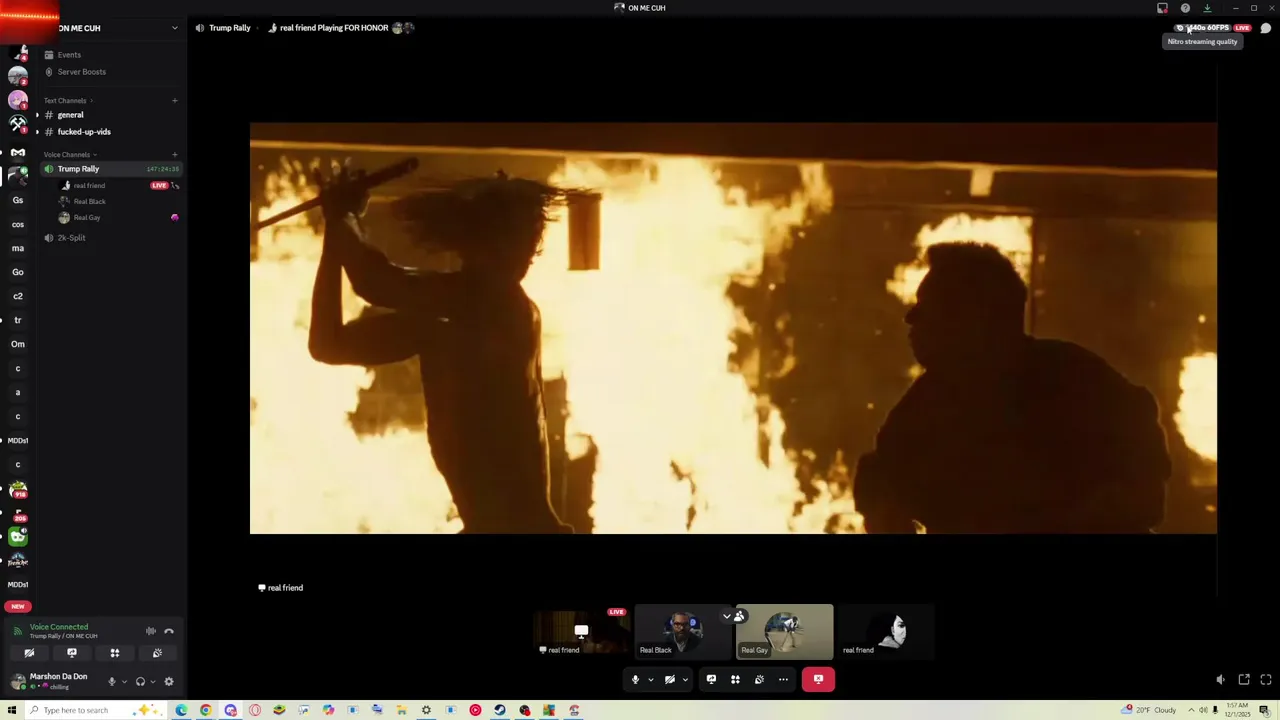Click the red stop watching stream button
The height and width of the screenshot is (720, 1280).
818,680
